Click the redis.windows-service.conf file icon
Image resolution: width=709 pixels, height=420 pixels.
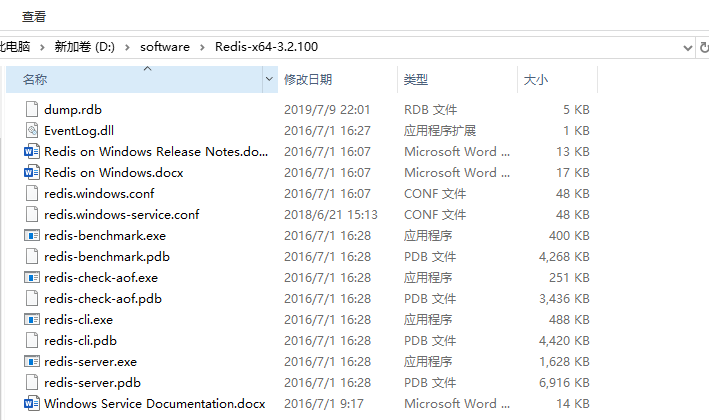click(32, 215)
